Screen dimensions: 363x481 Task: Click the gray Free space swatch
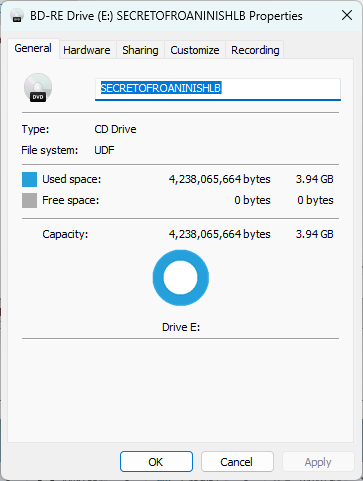[29, 200]
